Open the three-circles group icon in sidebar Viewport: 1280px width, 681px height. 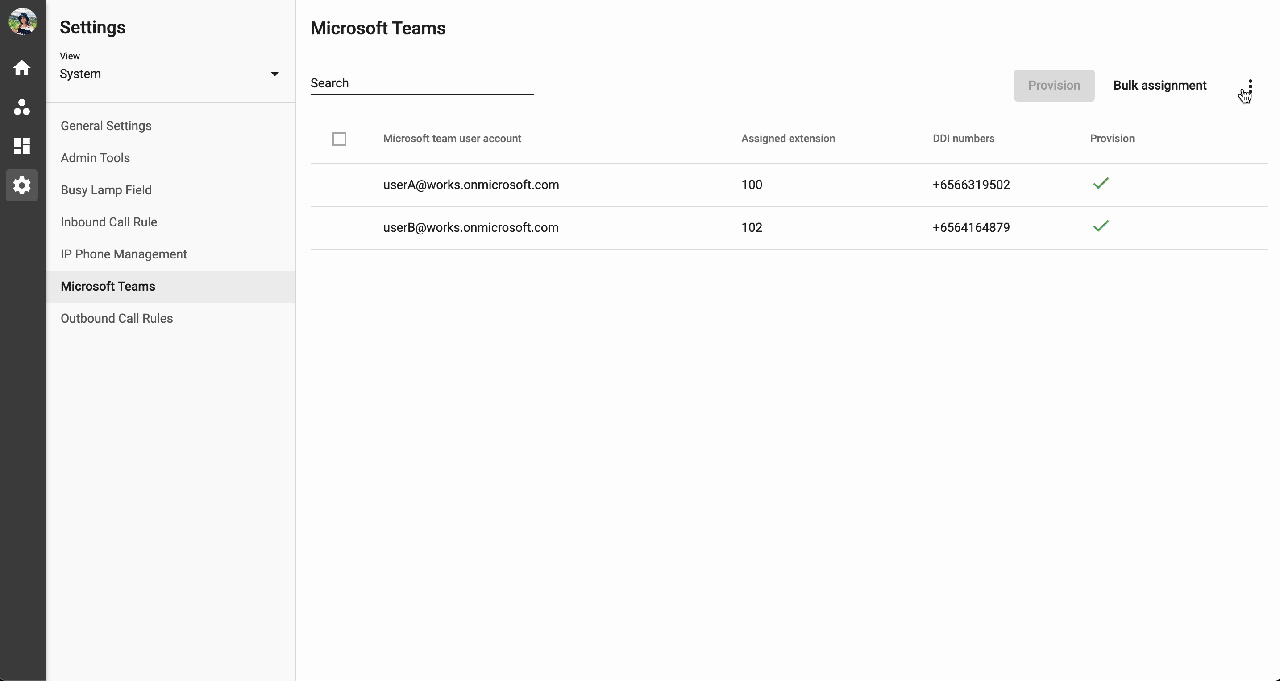(22, 107)
